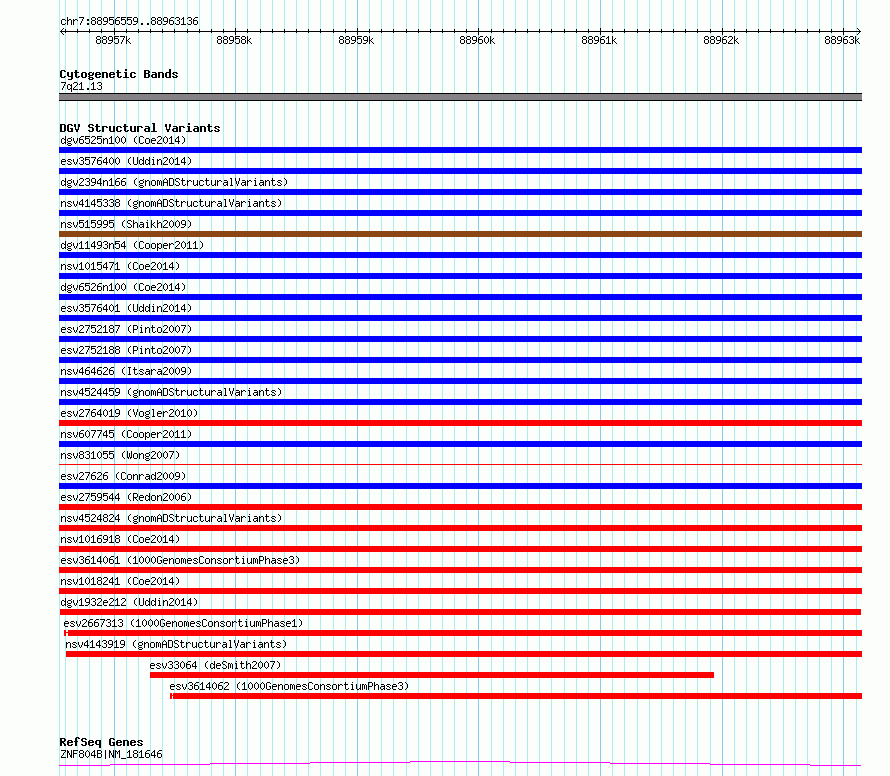Select nsv464626 (Itsara2009) label

tap(126, 371)
